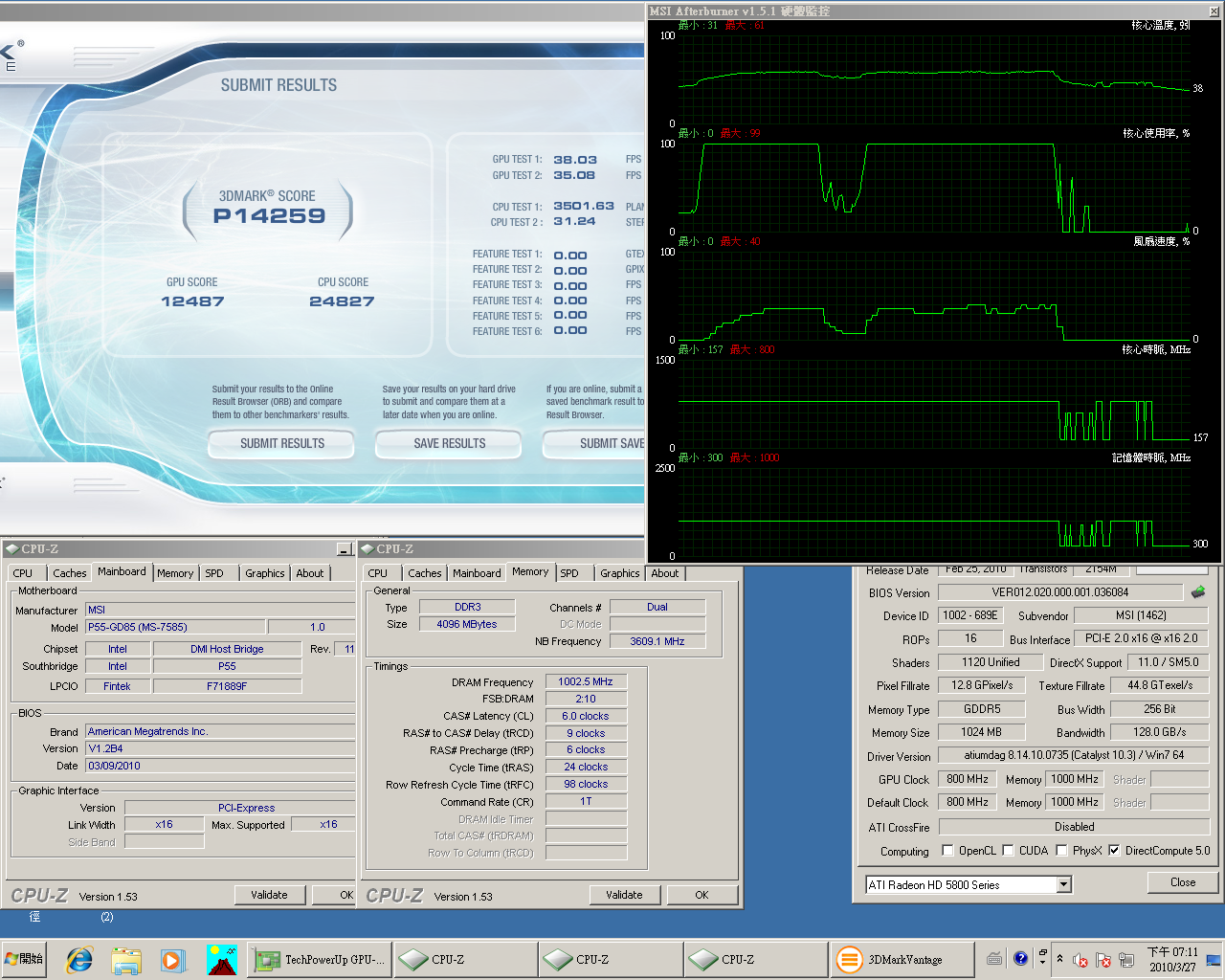Launch Windows Media Player from taskbar
Screen dimensions: 1225x980
pyautogui.click(x=172, y=959)
